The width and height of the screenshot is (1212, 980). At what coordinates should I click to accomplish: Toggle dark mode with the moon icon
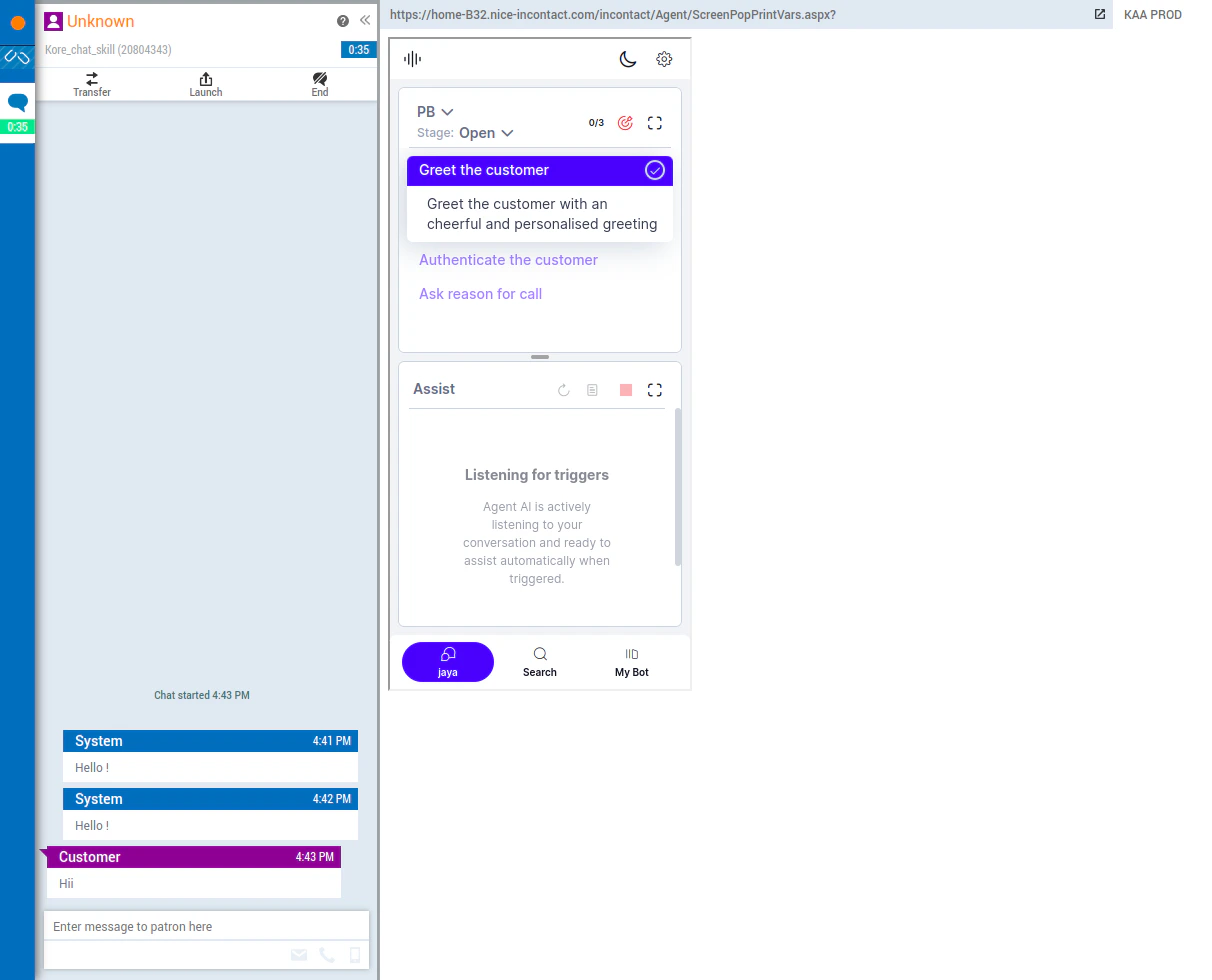pyautogui.click(x=628, y=59)
